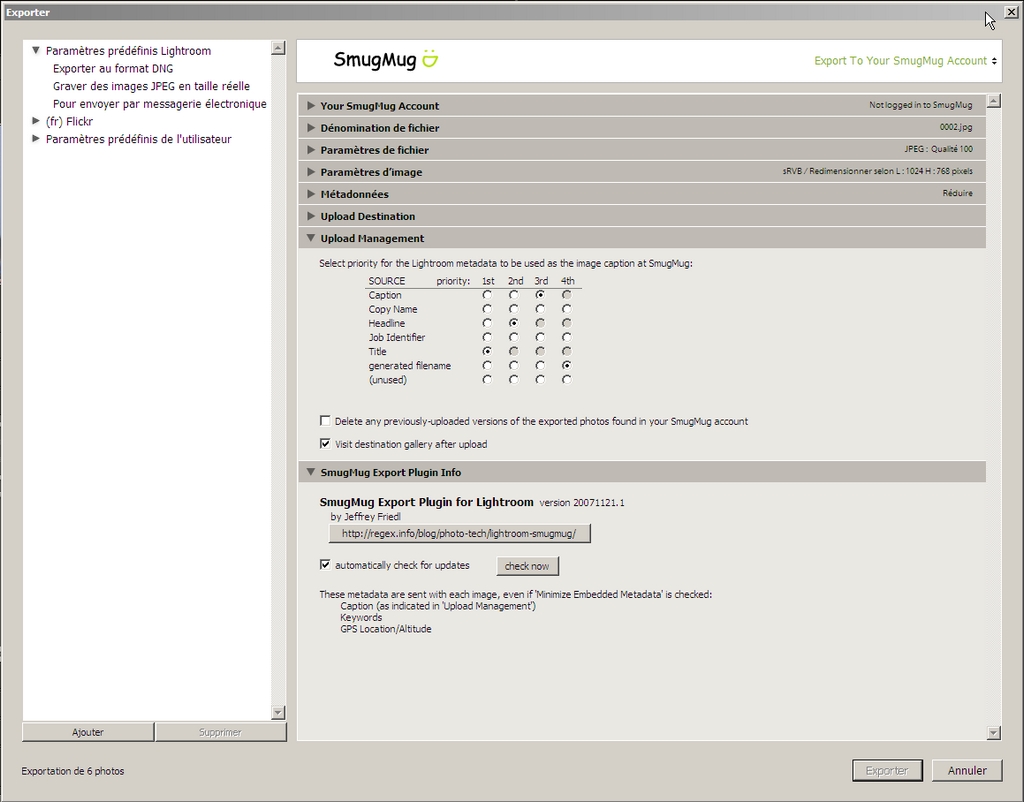Click the Supprimer button

(x=221, y=732)
